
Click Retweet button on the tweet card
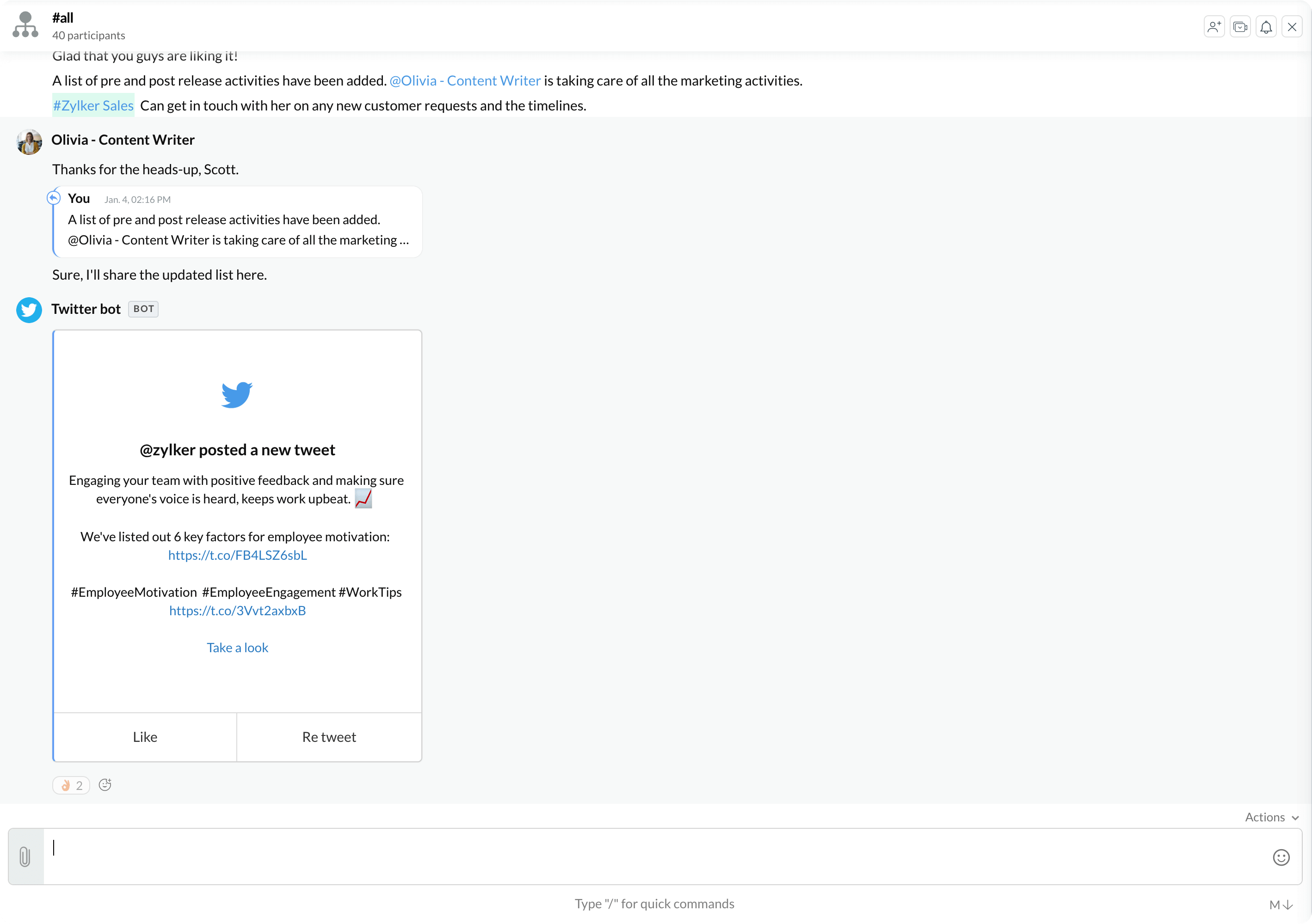[x=329, y=736]
